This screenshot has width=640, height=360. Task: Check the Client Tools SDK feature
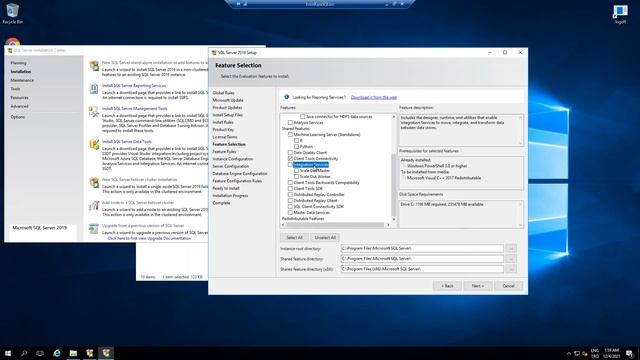pos(290,189)
